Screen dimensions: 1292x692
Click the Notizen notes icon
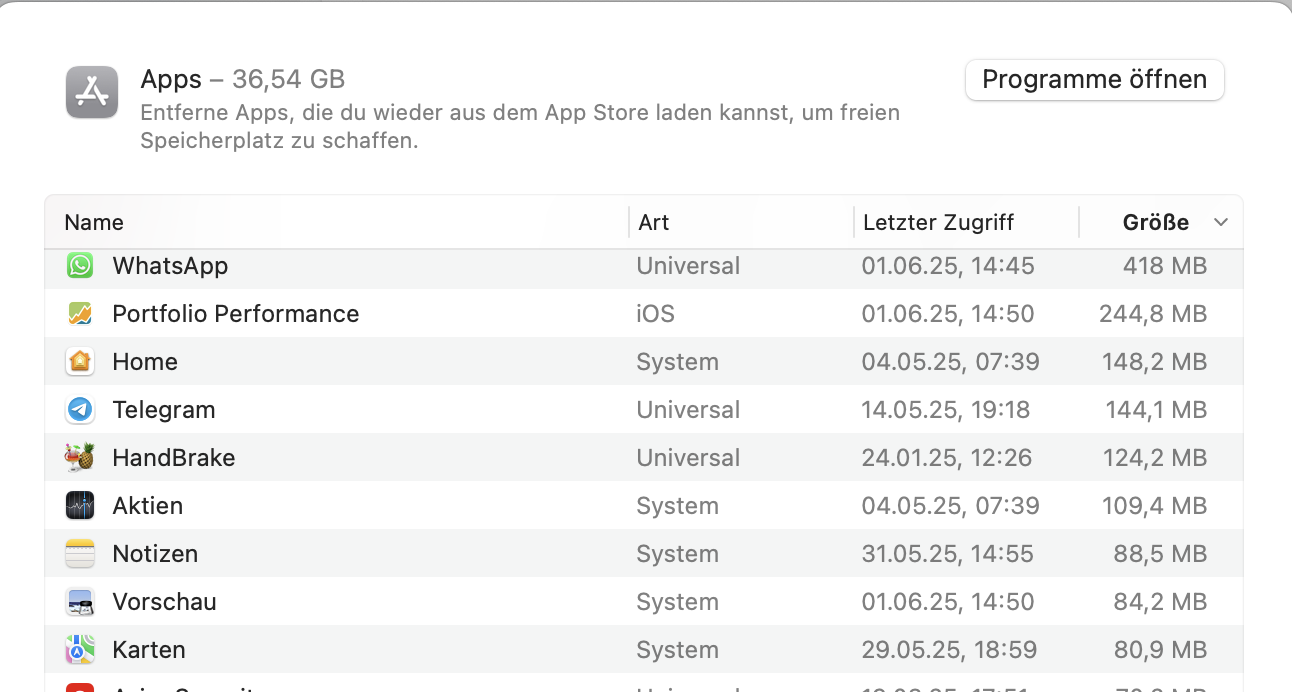80,554
